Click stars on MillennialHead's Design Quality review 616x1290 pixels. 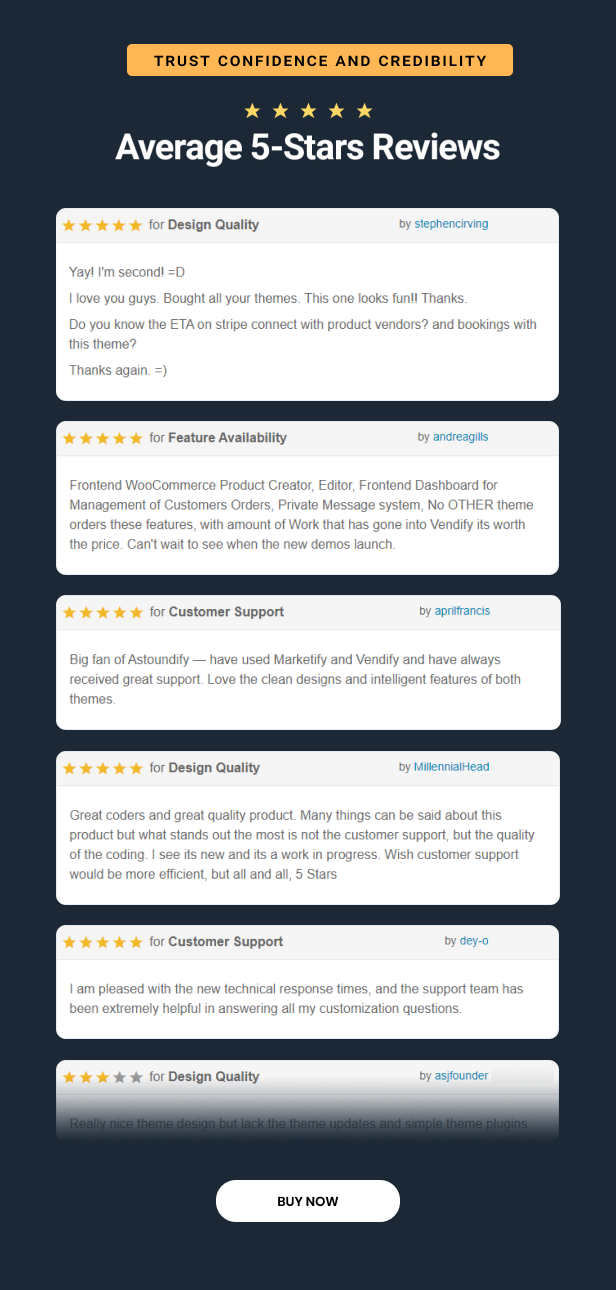pyautogui.click(x=102, y=768)
